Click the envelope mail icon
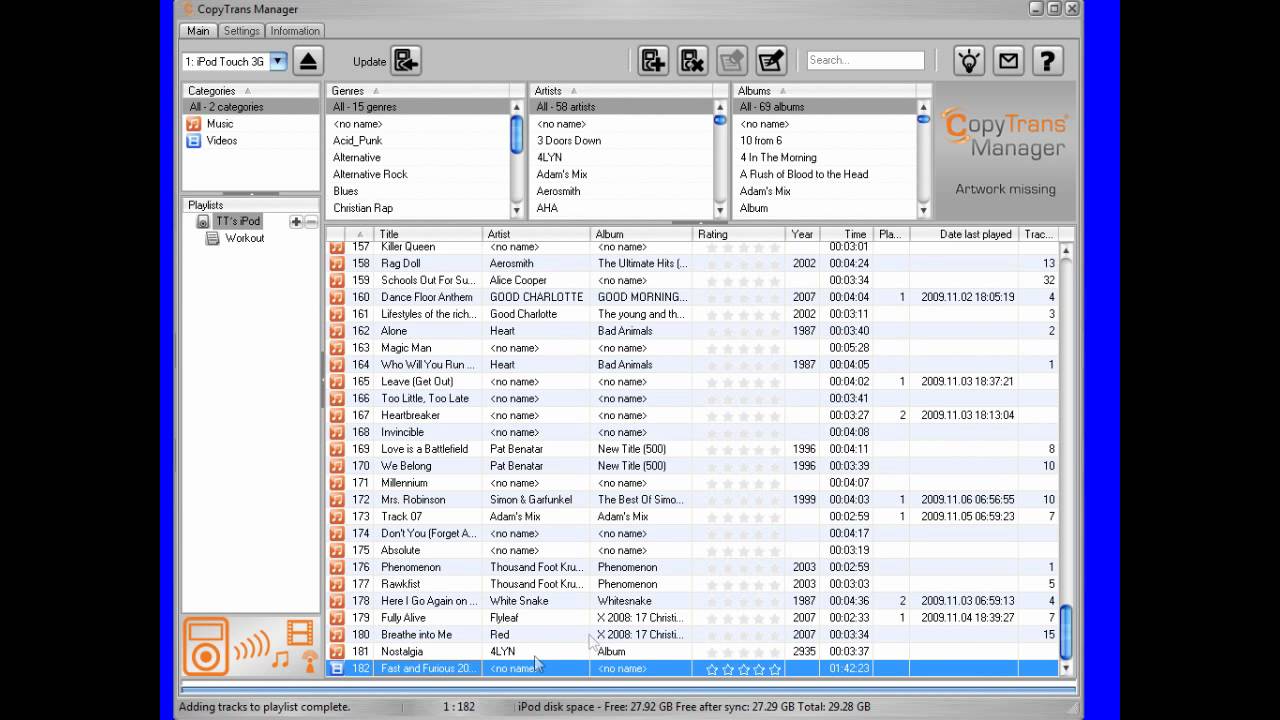Image resolution: width=1280 pixels, height=720 pixels. [1008, 61]
